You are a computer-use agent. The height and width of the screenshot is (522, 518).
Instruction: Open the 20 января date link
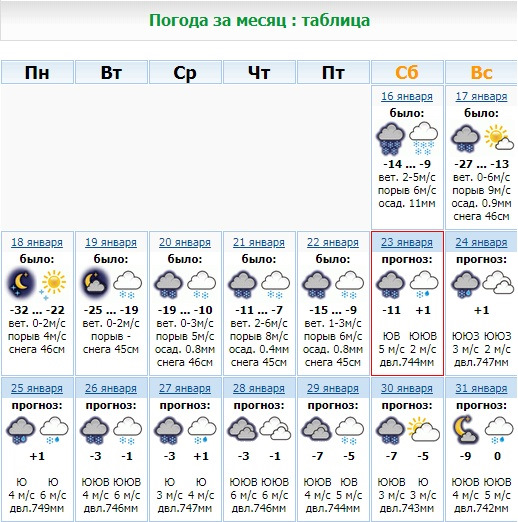pyautogui.click(x=185, y=242)
